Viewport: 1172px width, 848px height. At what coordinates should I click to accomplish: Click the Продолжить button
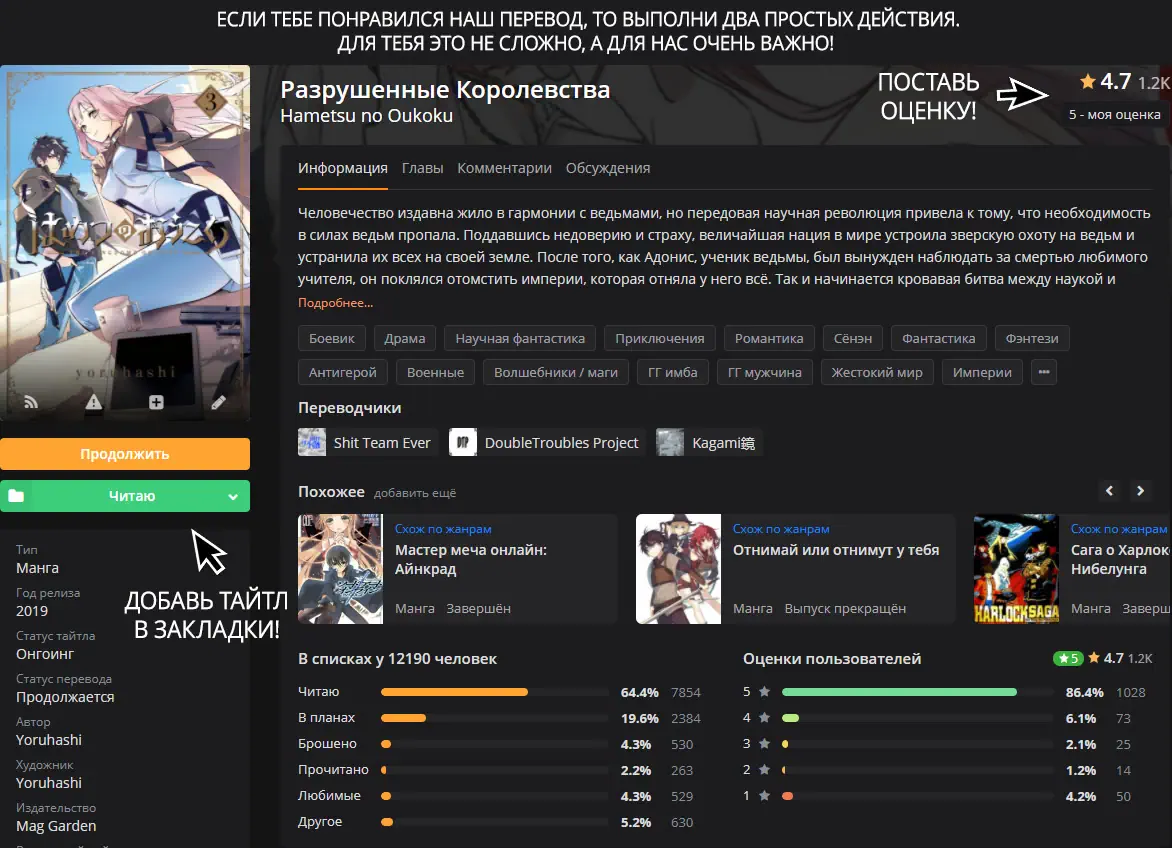[125, 454]
